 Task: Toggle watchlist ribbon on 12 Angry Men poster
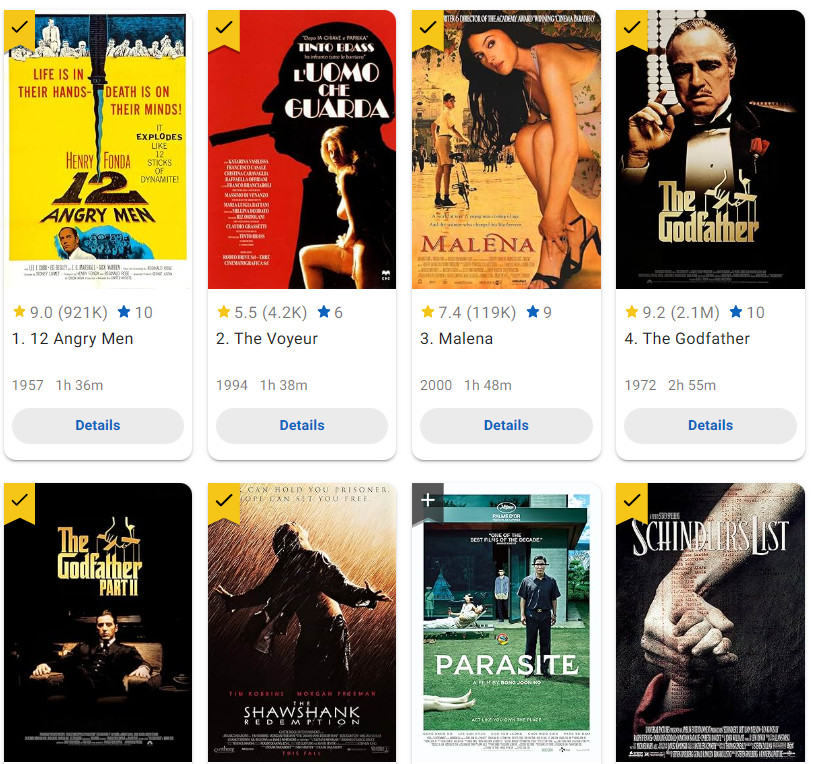[19, 30]
